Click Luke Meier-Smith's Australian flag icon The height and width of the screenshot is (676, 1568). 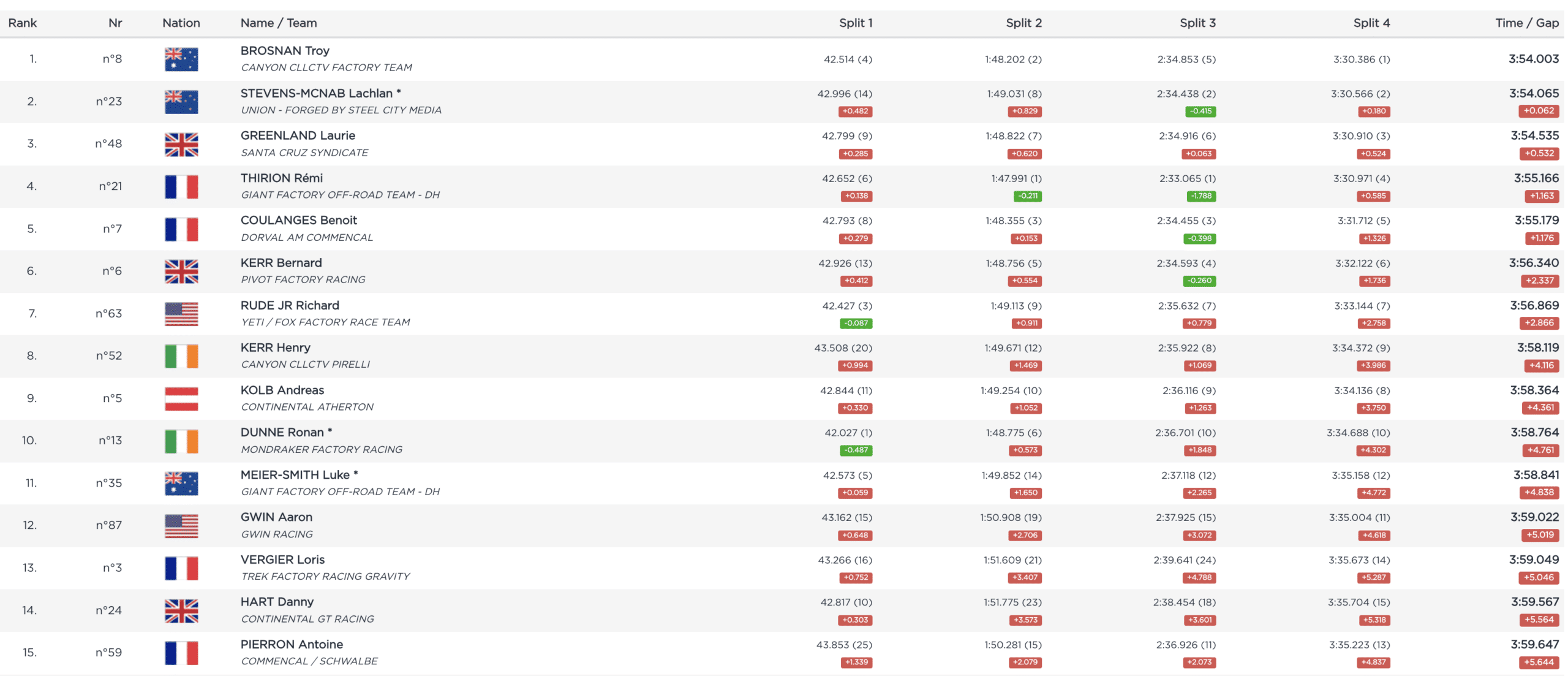[181, 484]
